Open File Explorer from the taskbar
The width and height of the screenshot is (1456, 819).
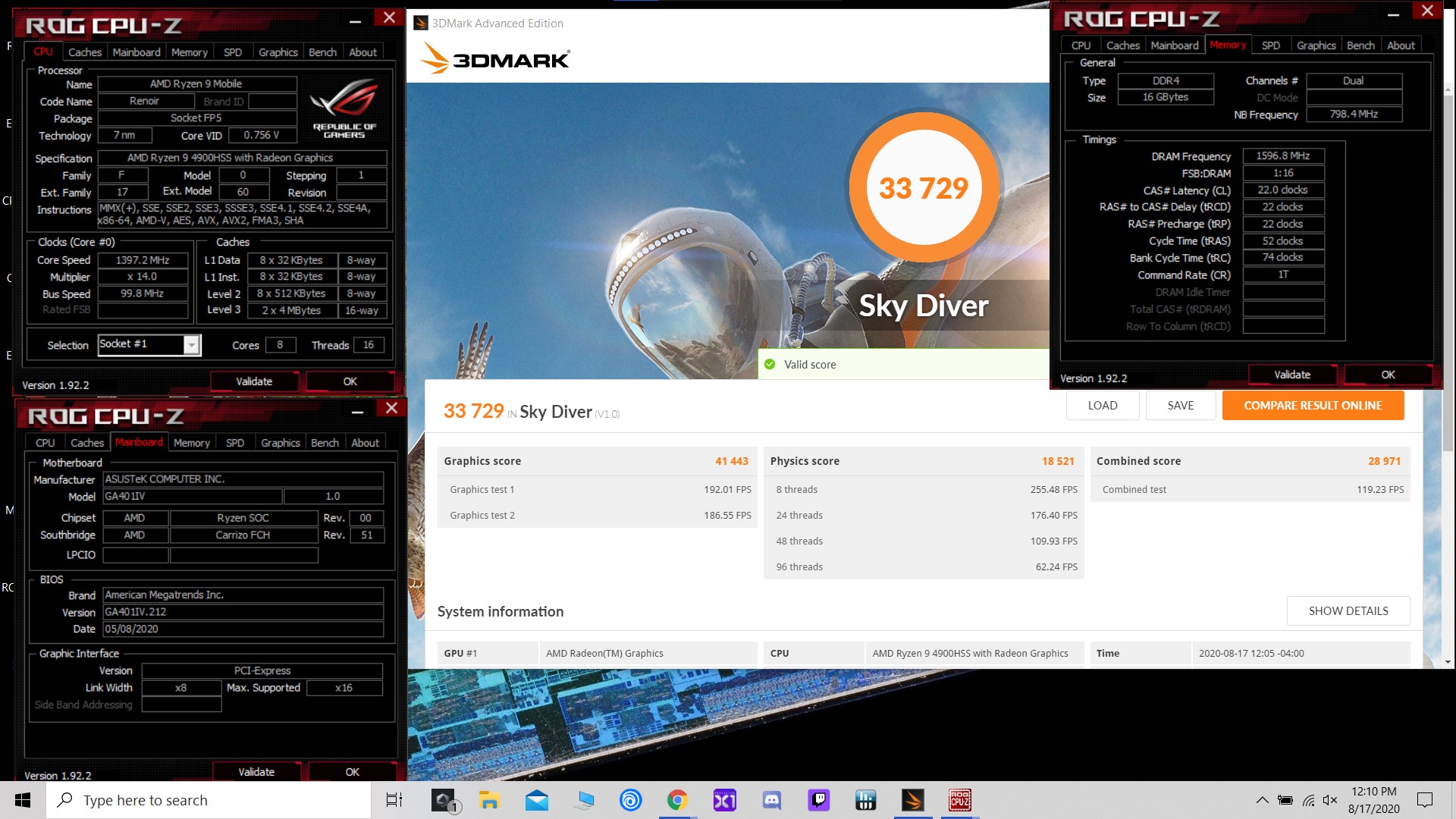(490, 800)
